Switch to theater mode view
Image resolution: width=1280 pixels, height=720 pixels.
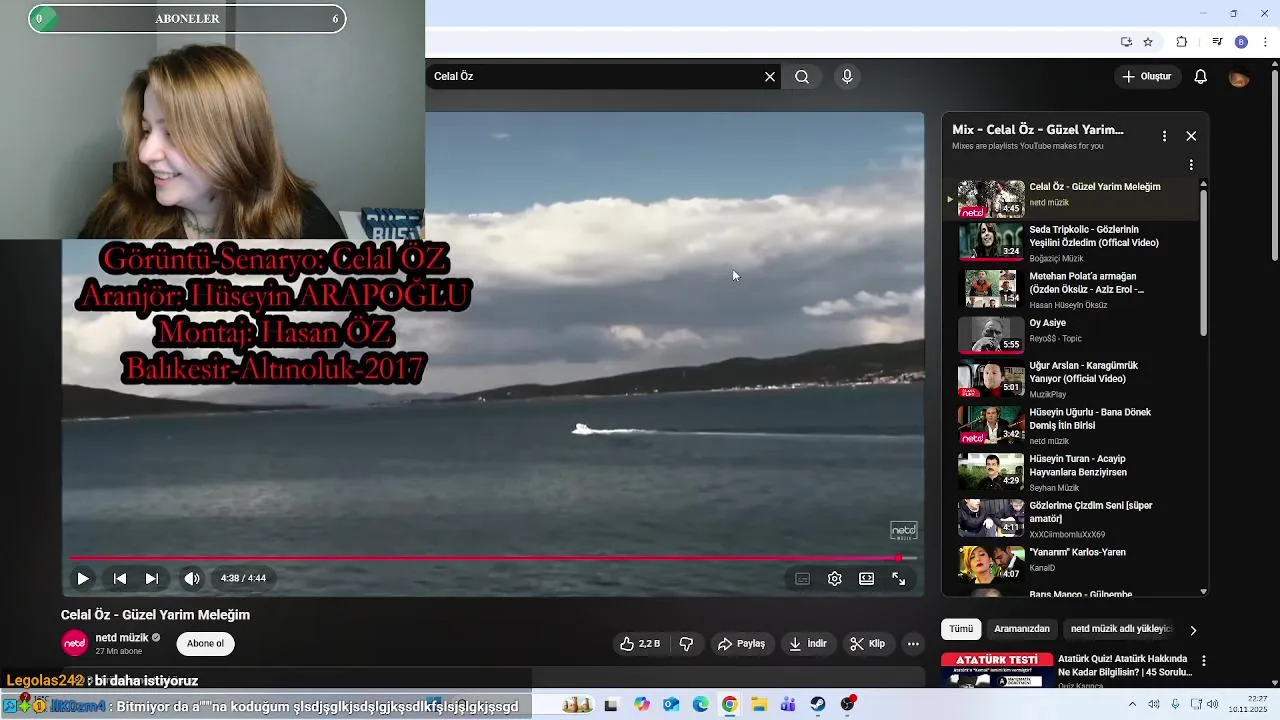(867, 578)
